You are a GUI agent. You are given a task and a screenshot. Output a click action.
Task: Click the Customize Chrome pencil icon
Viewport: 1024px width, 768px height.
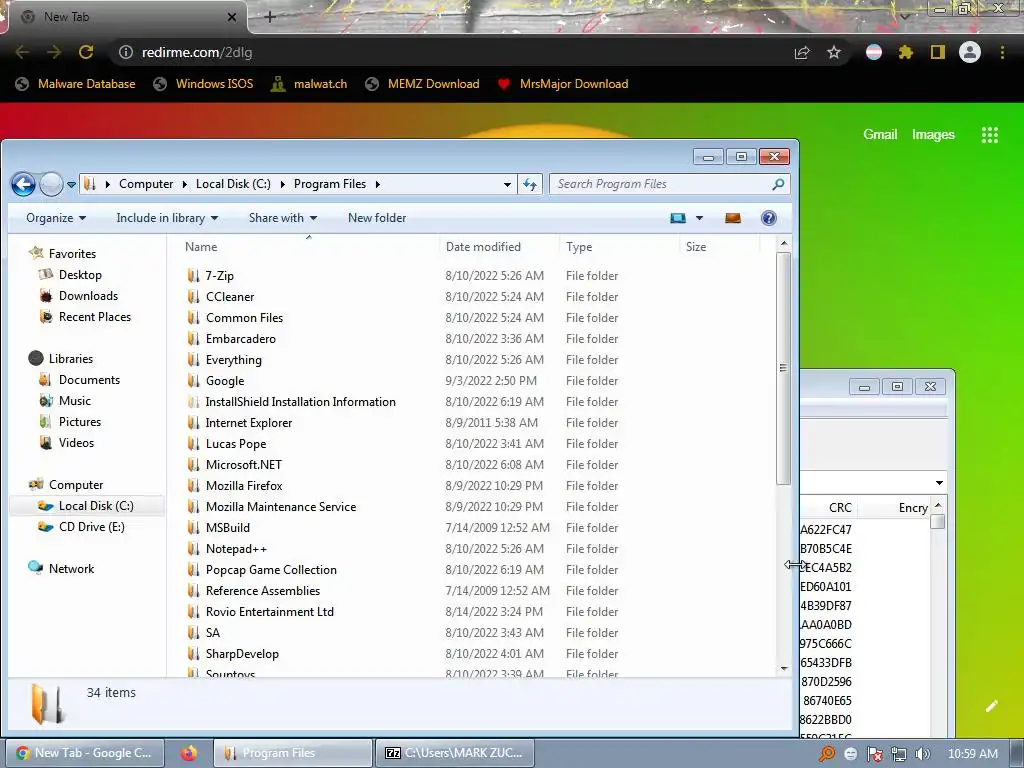click(991, 706)
